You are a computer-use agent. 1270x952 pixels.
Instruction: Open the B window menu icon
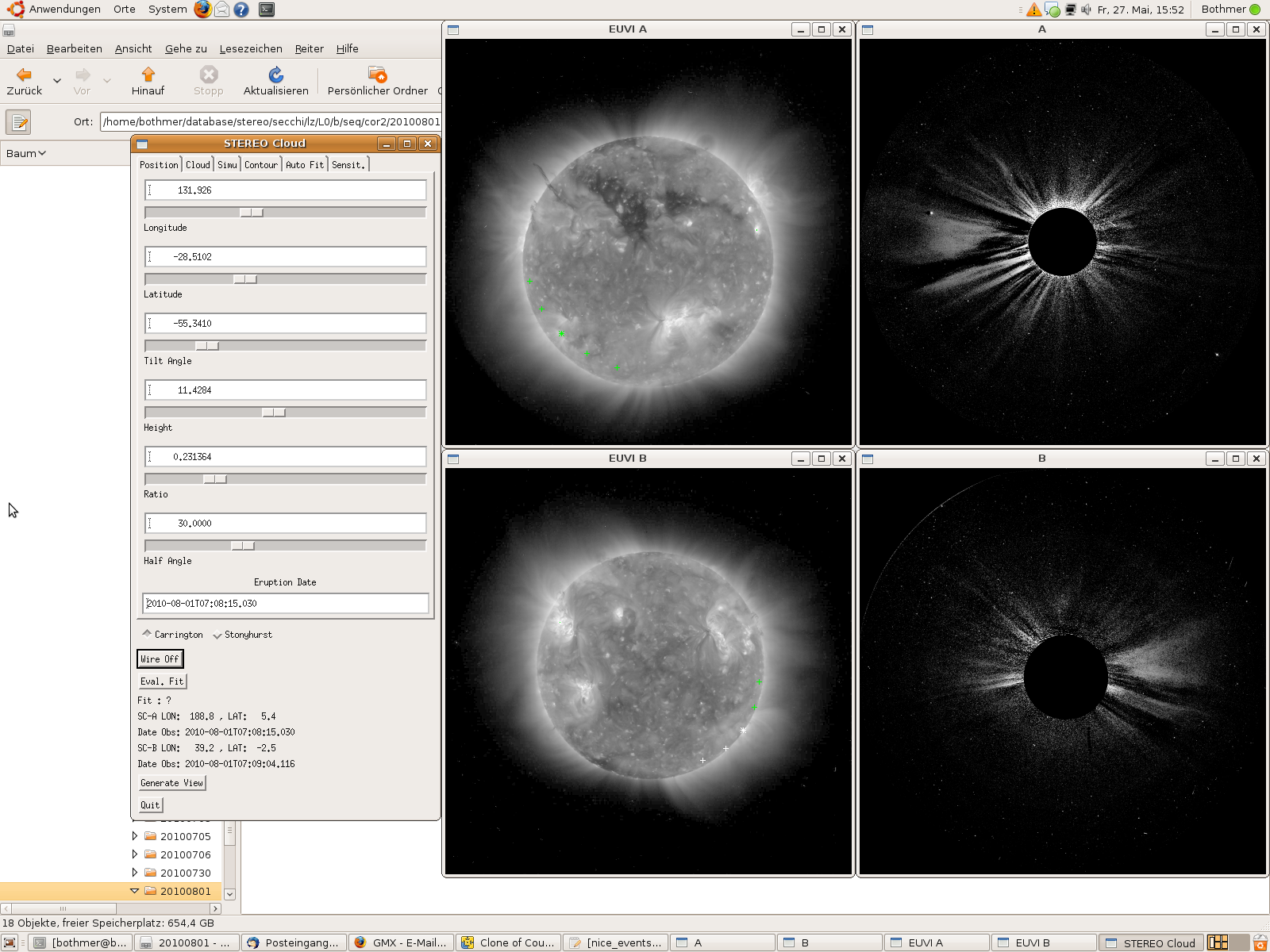pos(868,459)
